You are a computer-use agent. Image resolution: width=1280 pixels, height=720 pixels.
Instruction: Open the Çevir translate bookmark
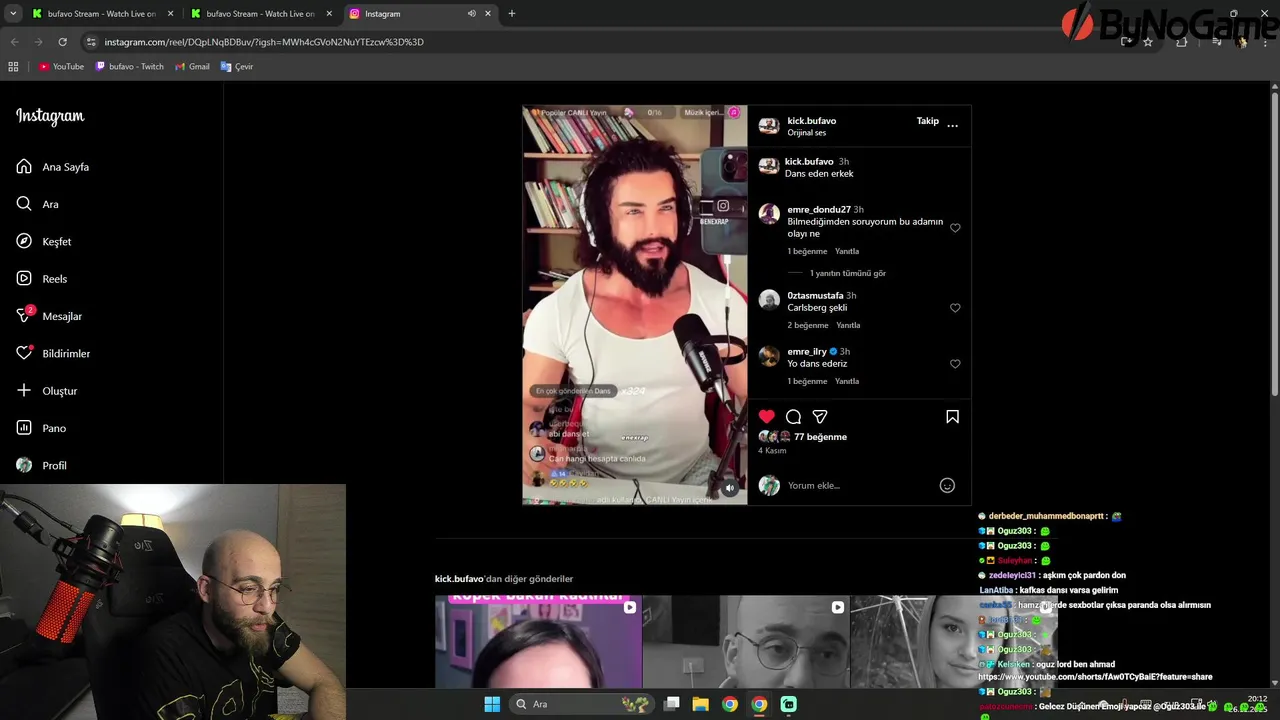coord(237,67)
